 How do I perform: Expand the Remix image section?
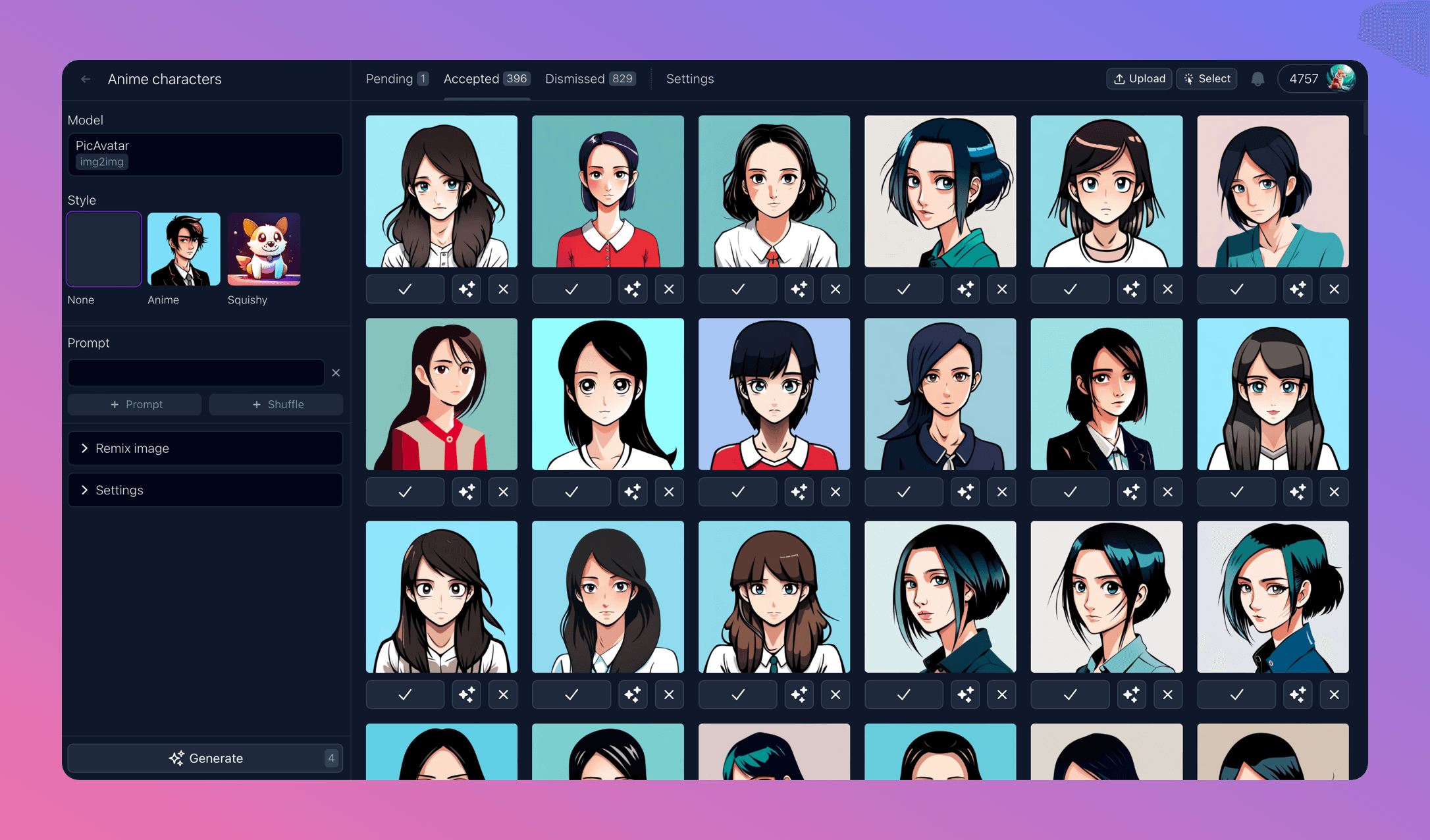[x=205, y=448]
